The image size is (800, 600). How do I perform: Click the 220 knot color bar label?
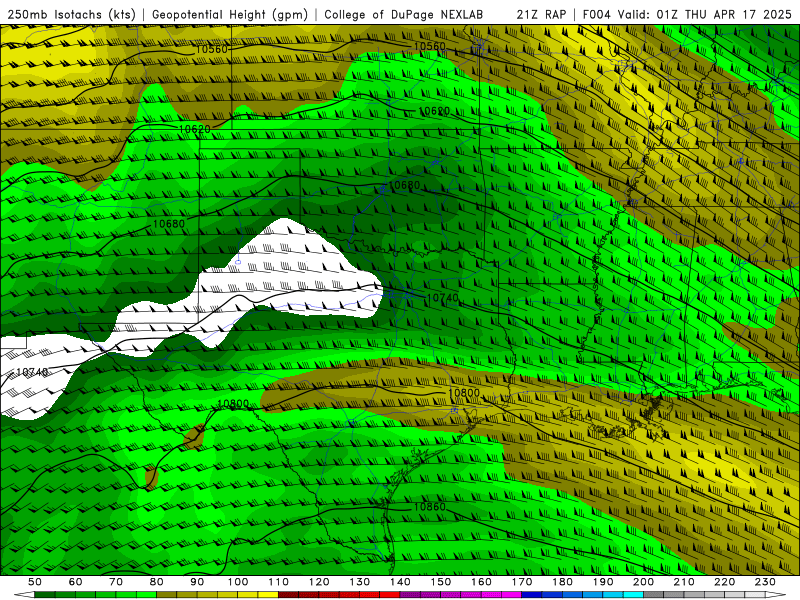tap(724, 582)
